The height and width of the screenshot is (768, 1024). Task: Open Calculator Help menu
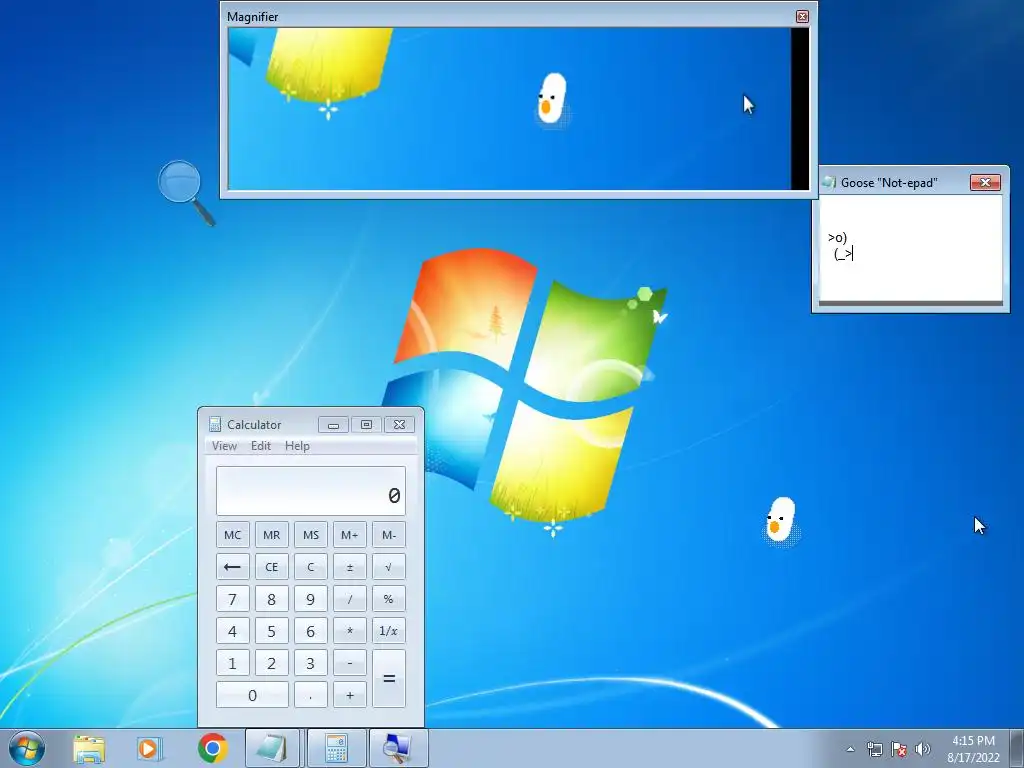point(297,446)
